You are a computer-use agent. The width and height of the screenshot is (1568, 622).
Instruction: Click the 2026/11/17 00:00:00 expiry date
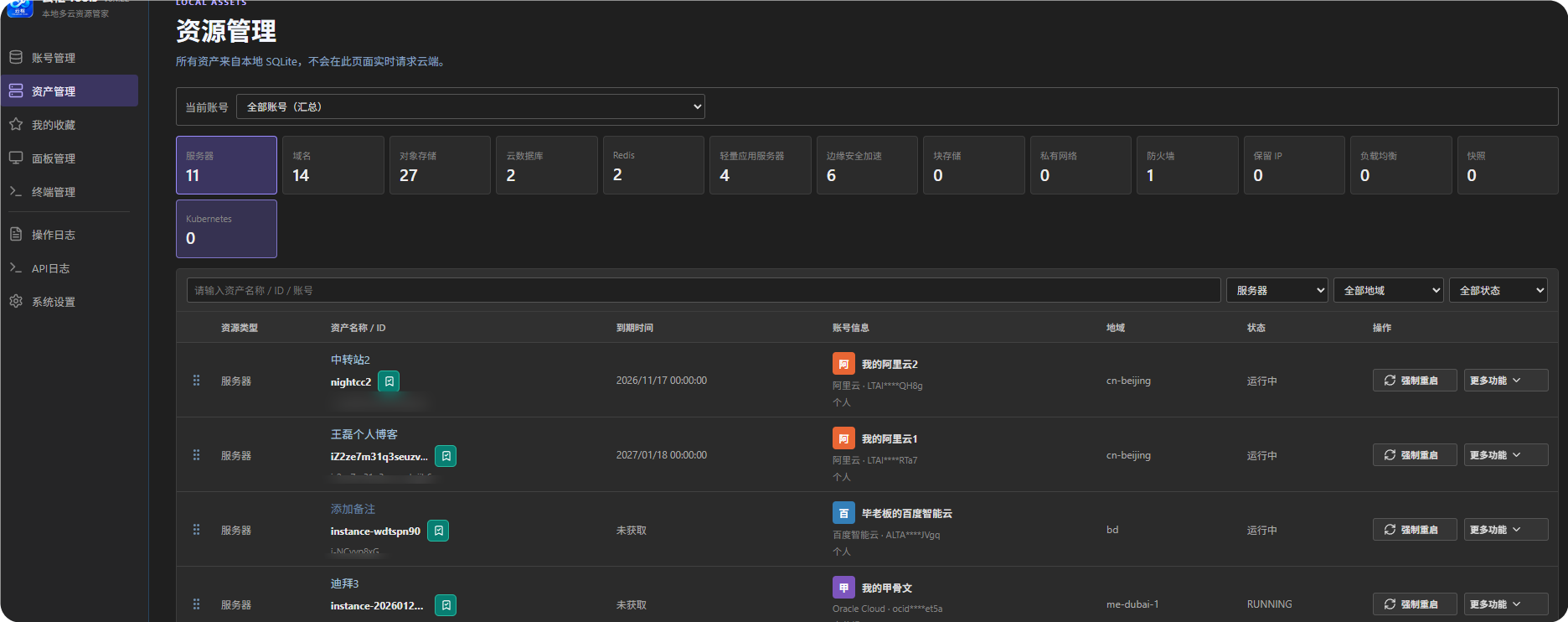[x=662, y=381]
